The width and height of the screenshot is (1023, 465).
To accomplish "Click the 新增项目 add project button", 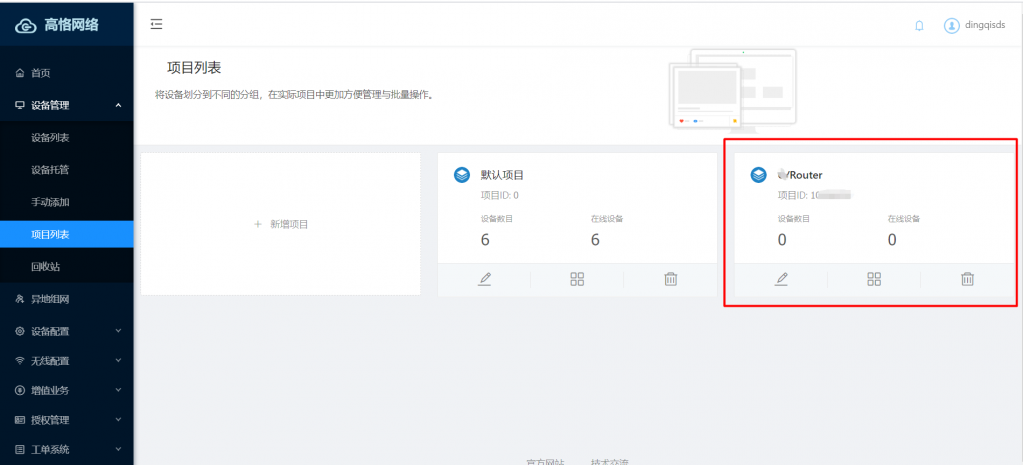I will [x=281, y=224].
